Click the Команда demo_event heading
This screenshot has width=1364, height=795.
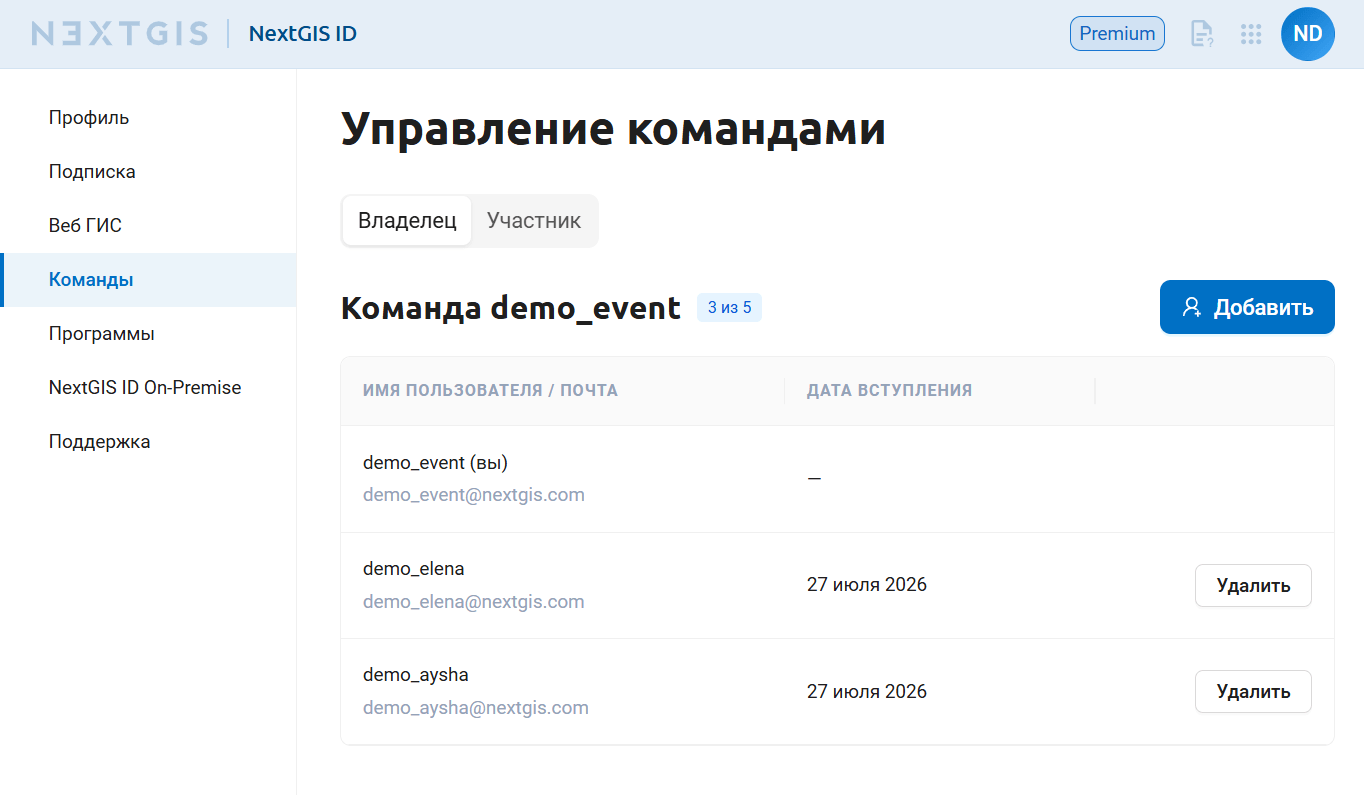click(511, 308)
